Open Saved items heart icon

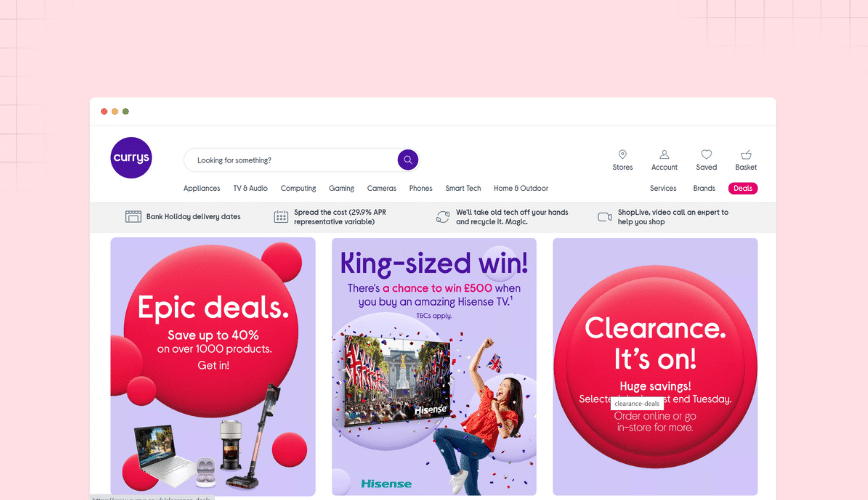[706, 154]
